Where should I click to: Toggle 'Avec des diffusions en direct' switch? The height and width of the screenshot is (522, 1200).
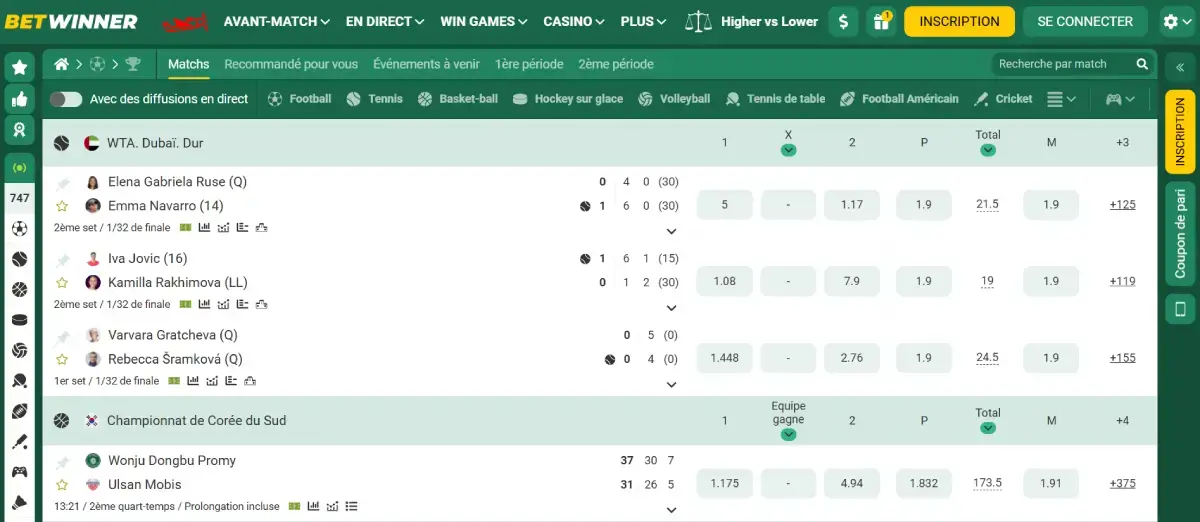66,99
